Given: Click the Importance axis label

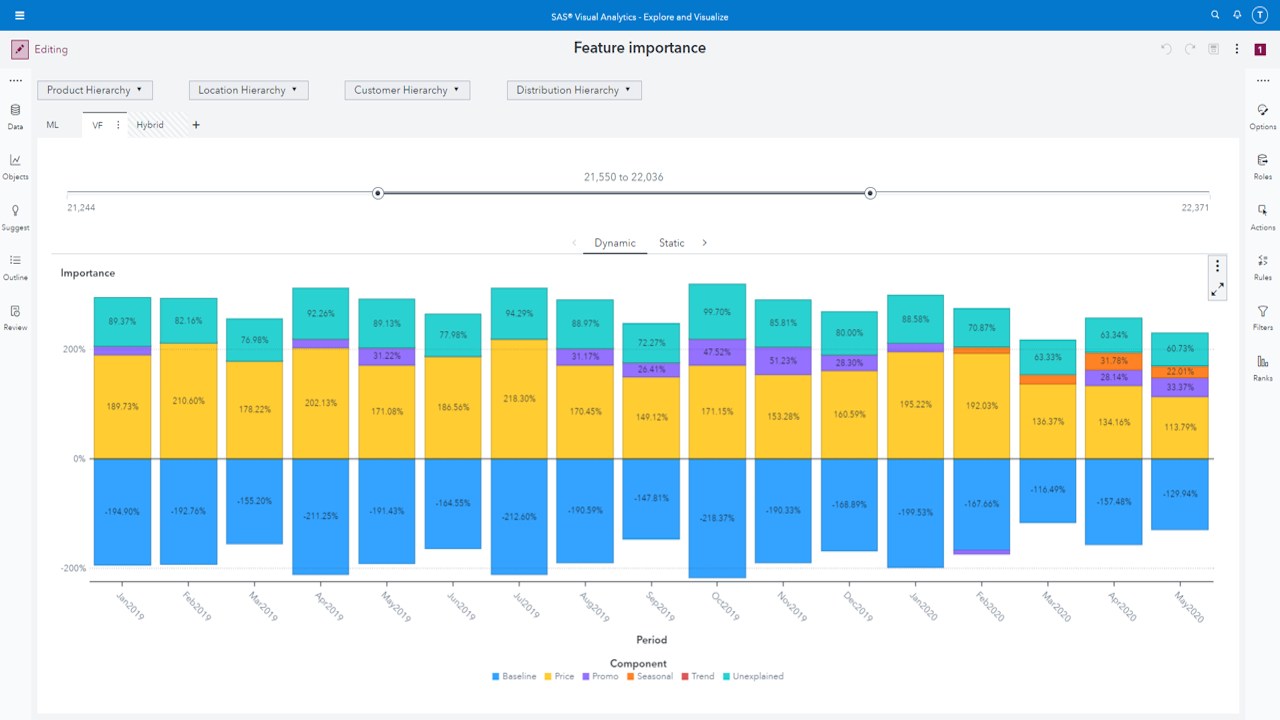Looking at the screenshot, I should [88, 273].
